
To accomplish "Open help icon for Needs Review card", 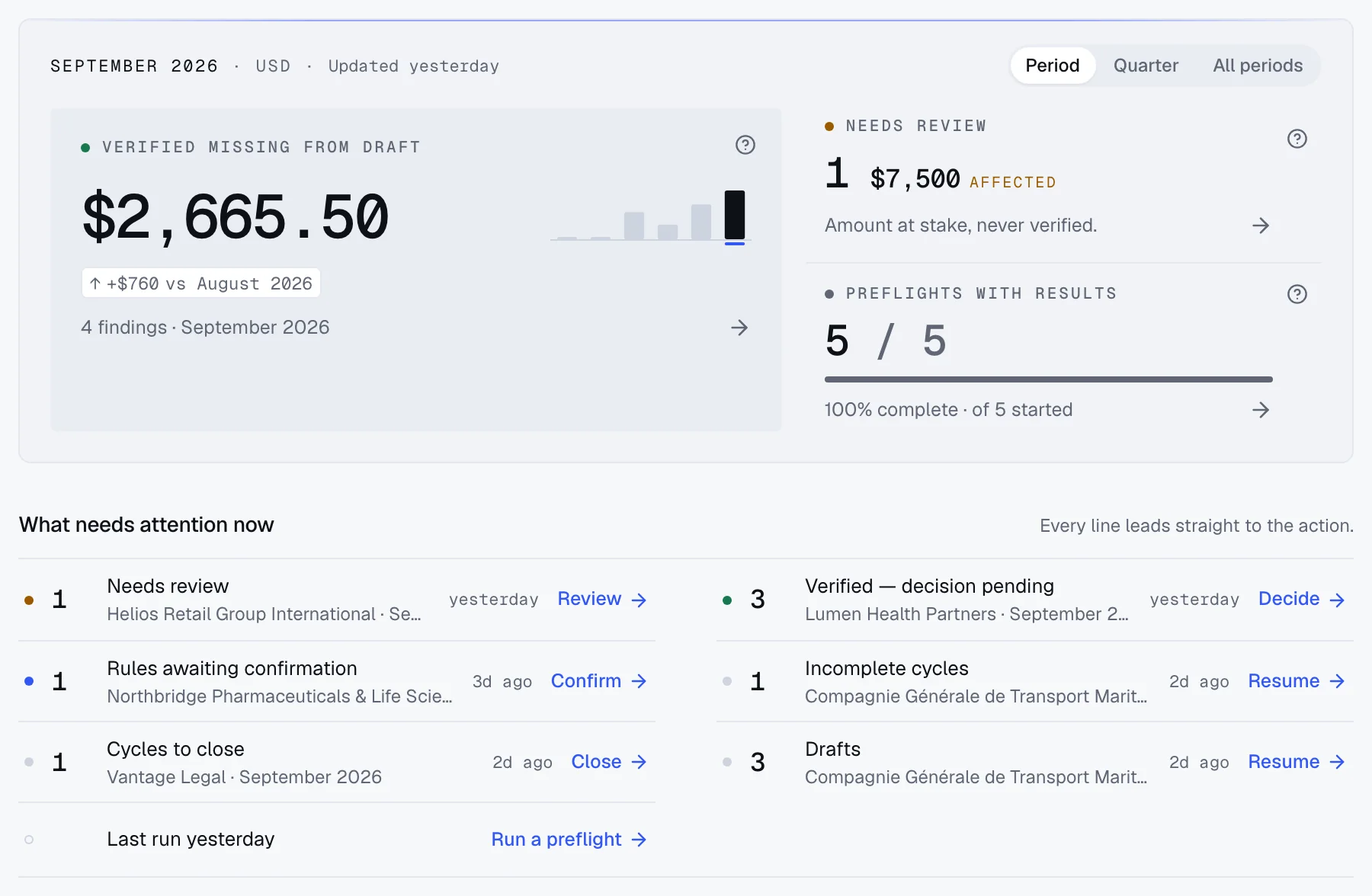I will pos(1297,139).
